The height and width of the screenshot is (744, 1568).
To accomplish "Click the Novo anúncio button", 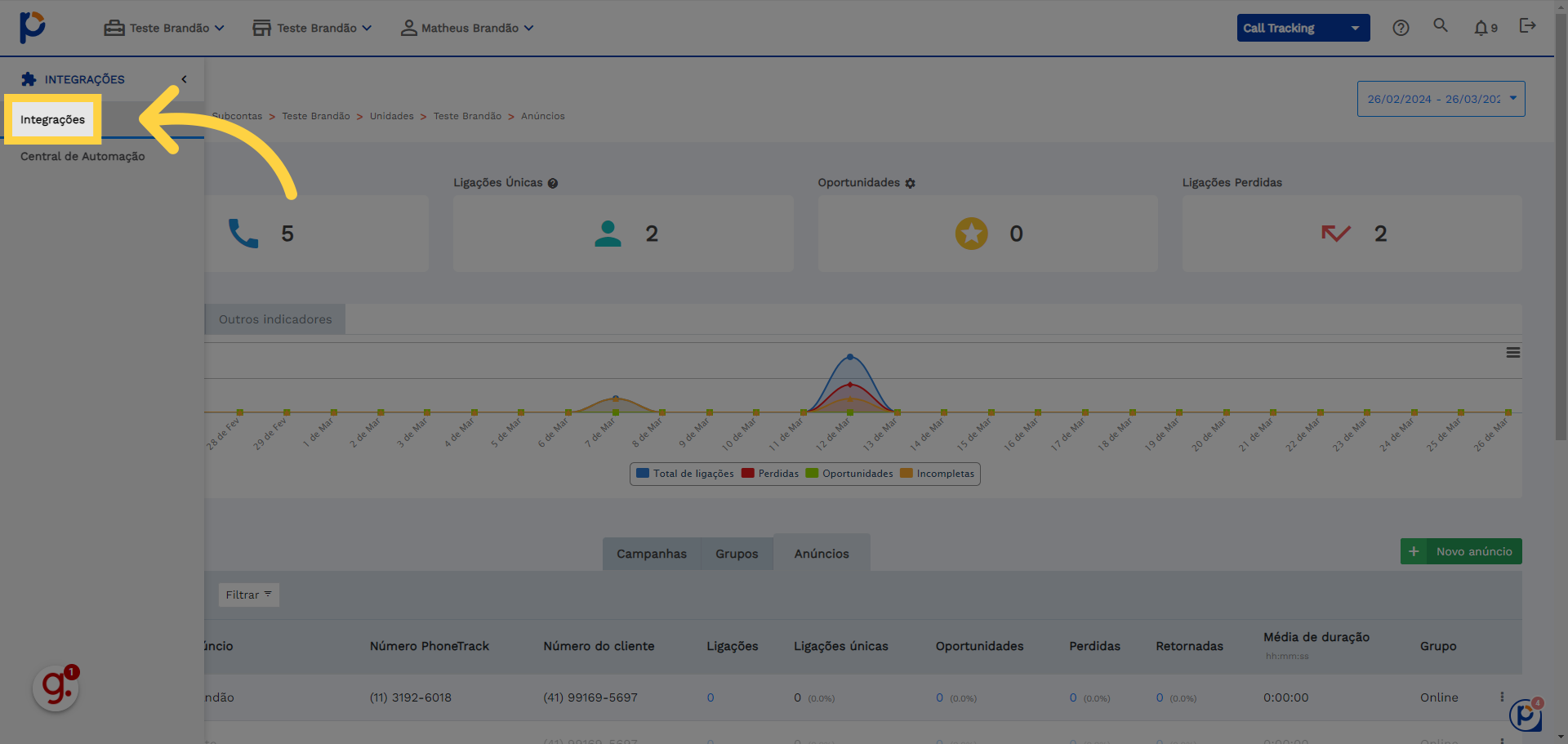I will (1461, 551).
